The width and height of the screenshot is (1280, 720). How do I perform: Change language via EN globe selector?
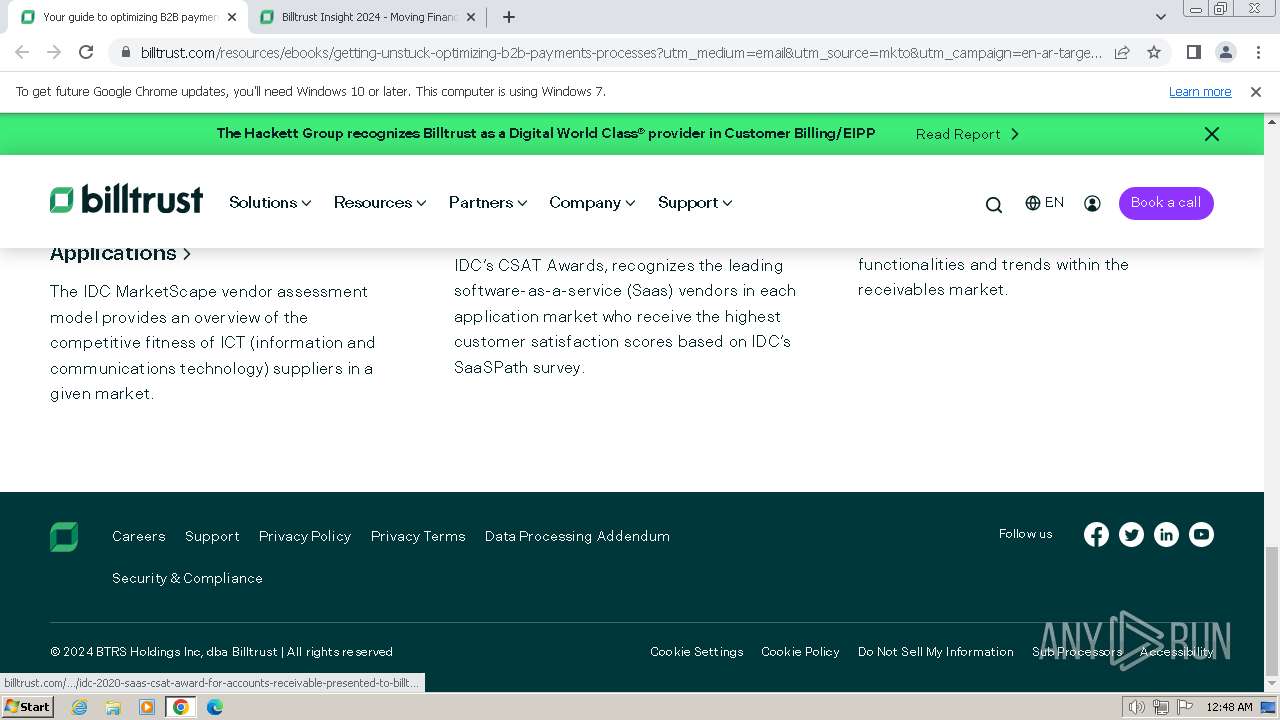tap(1044, 203)
